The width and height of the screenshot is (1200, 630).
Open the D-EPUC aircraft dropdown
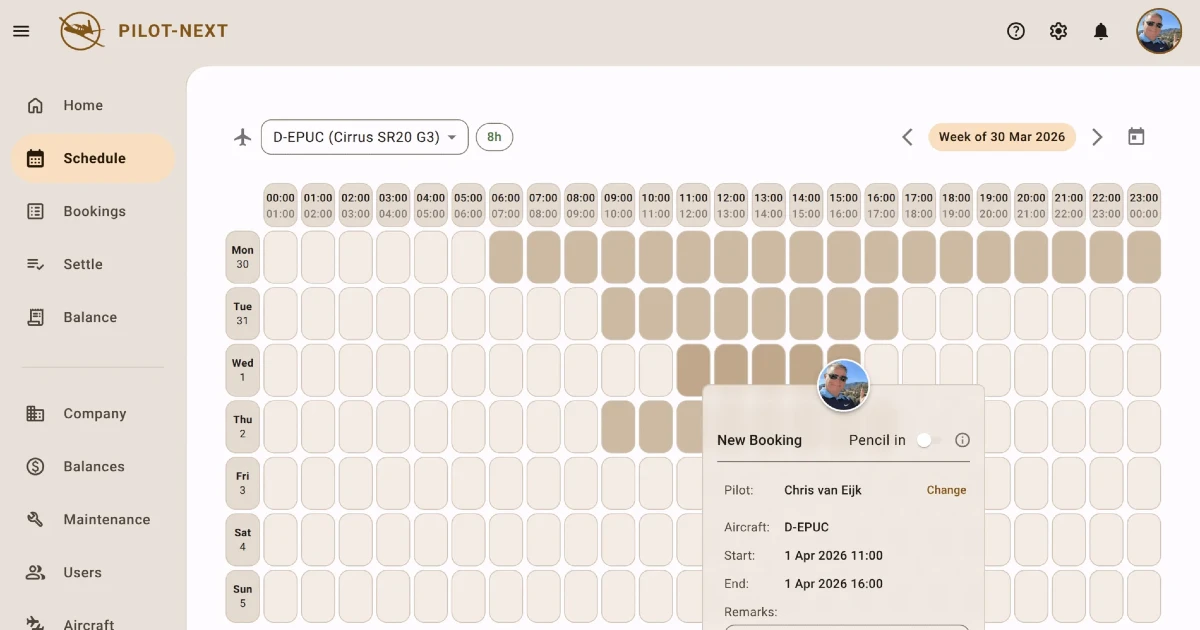click(364, 136)
